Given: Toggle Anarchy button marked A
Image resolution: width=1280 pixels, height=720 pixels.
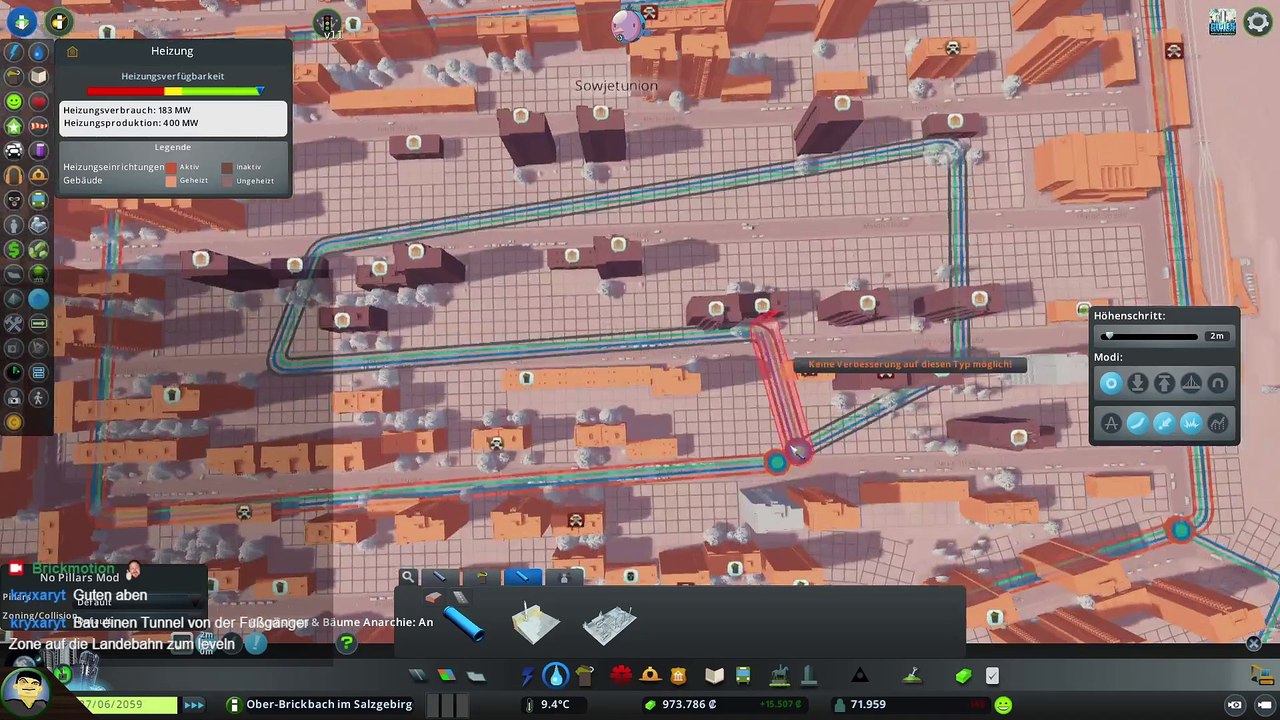Looking at the screenshot, I should [x=1111, y=423].
